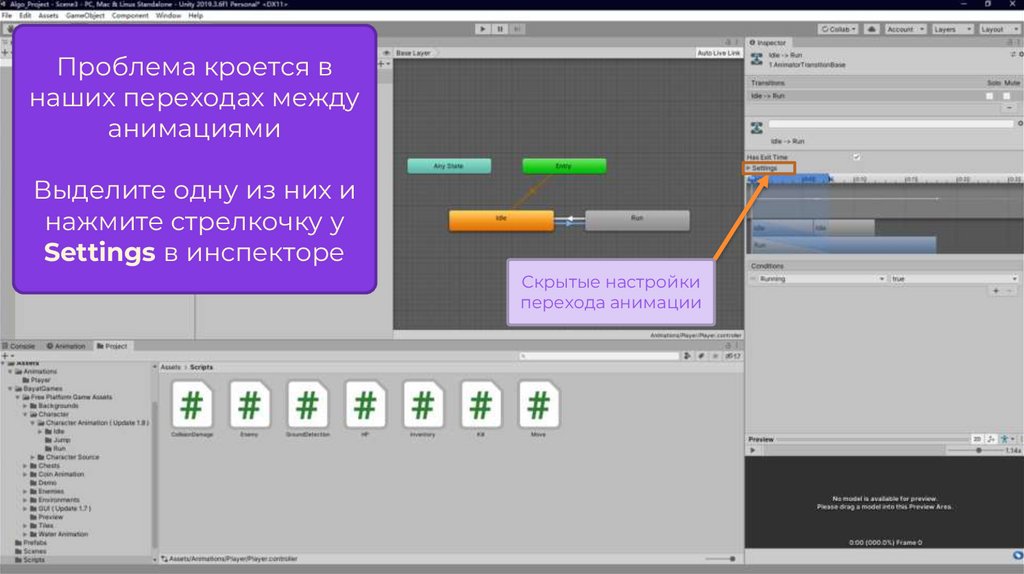Open the Assets menu
This screenshot has width=1024, height=574.
pos(48,16)
